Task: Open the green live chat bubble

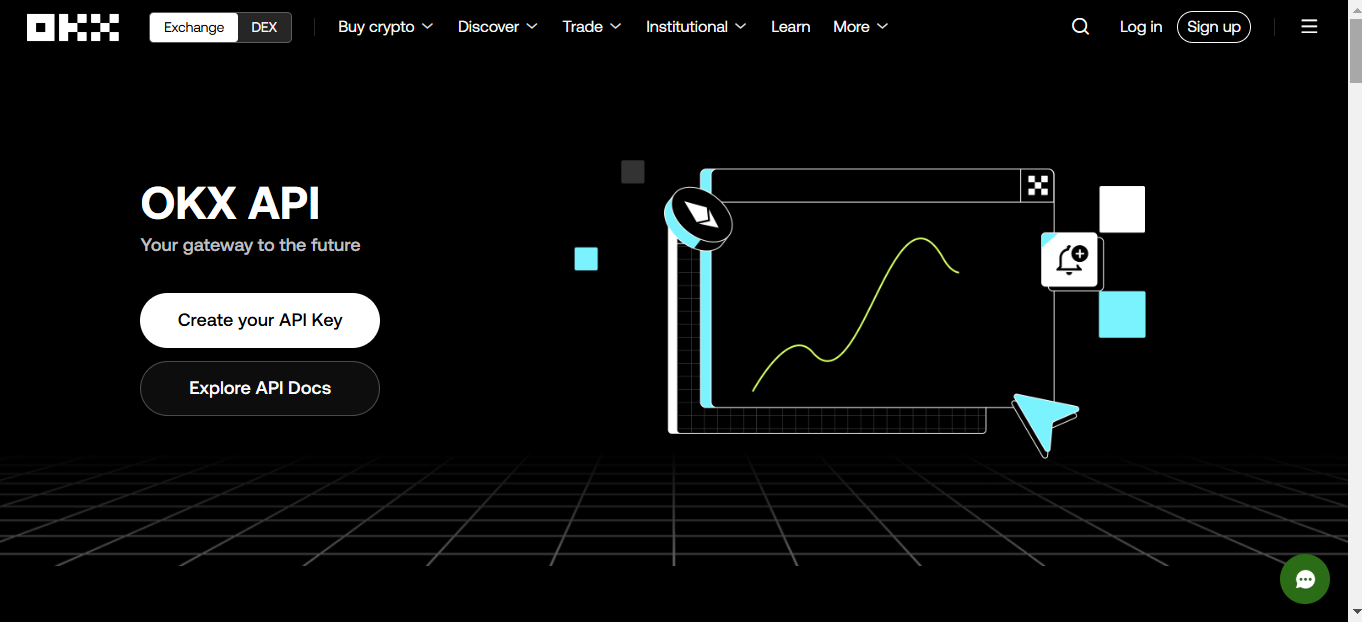Action: (1305, 579)
